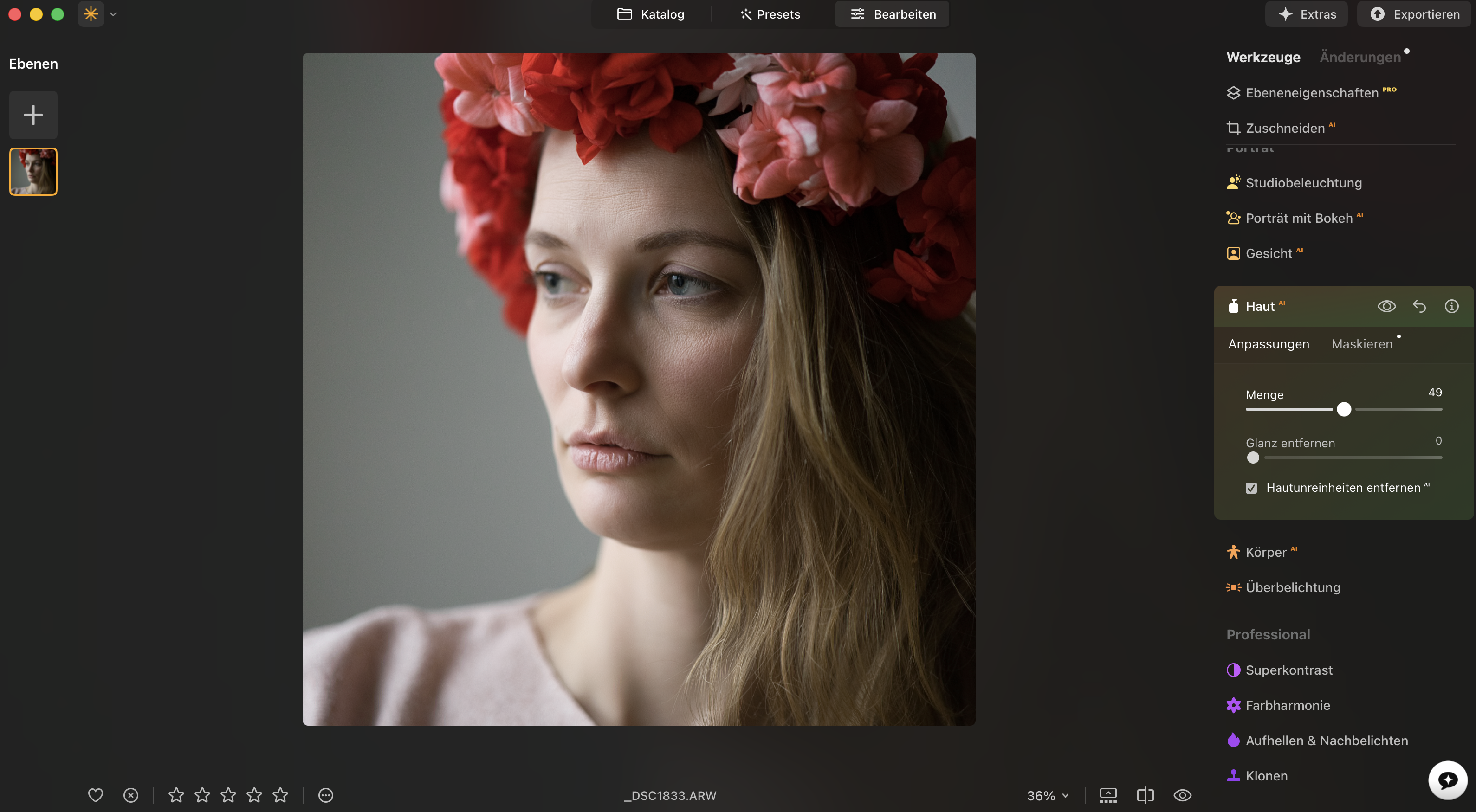This screenshot has height=812, width=1476.
Task: Open the Superkontrast tool
Action: coord(1289,670)
